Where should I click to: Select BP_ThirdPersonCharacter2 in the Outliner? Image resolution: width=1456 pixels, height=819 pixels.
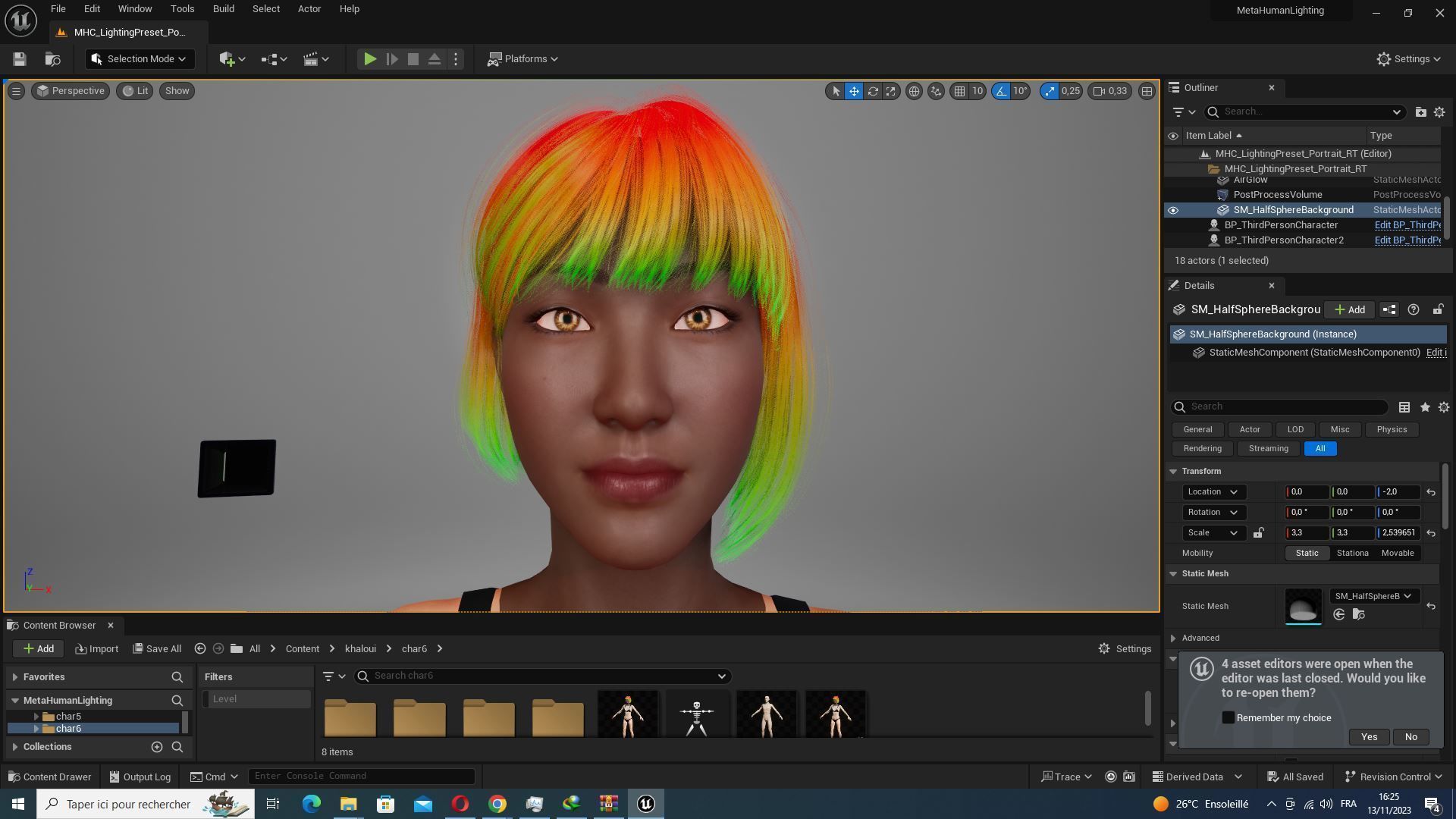click(1283, 240)
